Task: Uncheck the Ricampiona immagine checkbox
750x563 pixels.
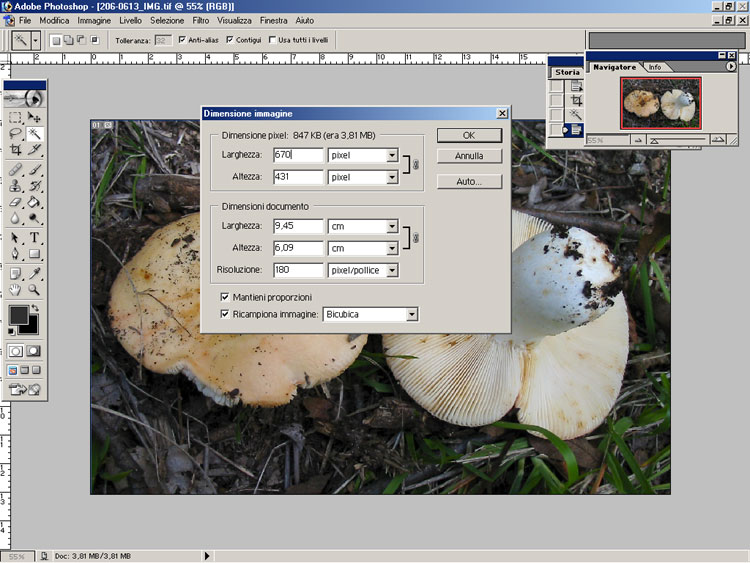Action: pyautogui.click(x=224, y=314)
